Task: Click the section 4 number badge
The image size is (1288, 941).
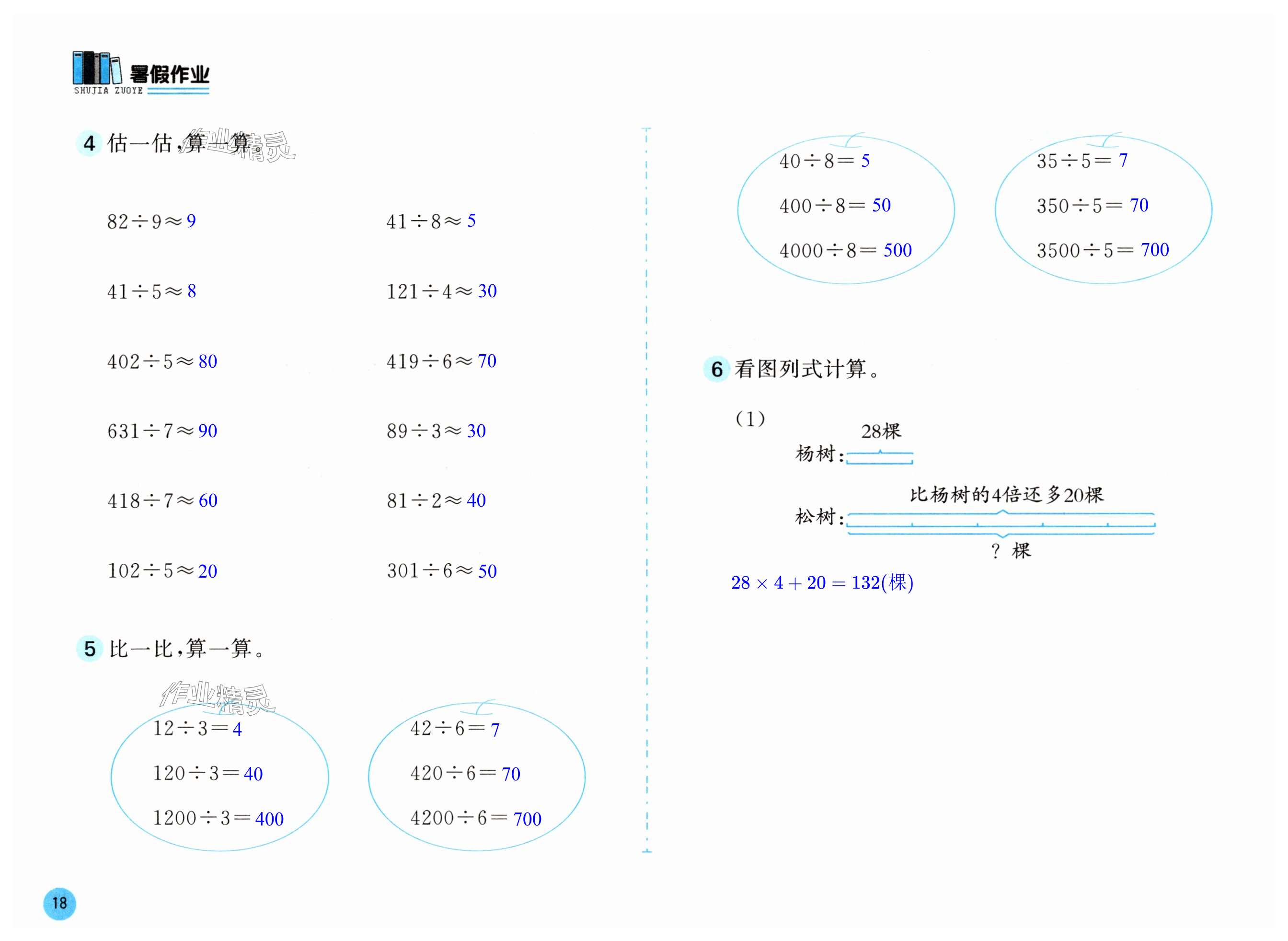Action: coord(89,143)
